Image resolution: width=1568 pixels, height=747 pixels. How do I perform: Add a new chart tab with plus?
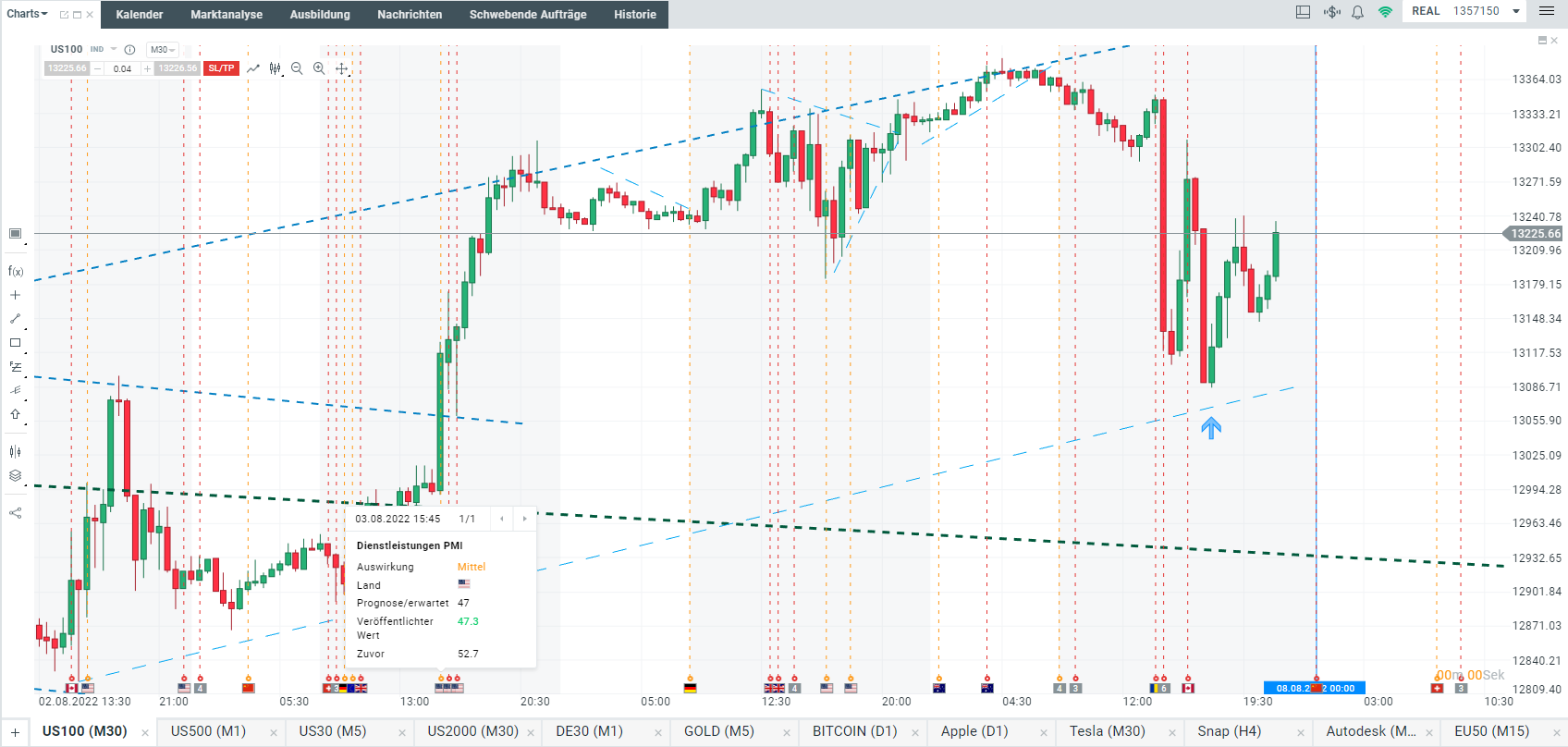coord(15,732)
